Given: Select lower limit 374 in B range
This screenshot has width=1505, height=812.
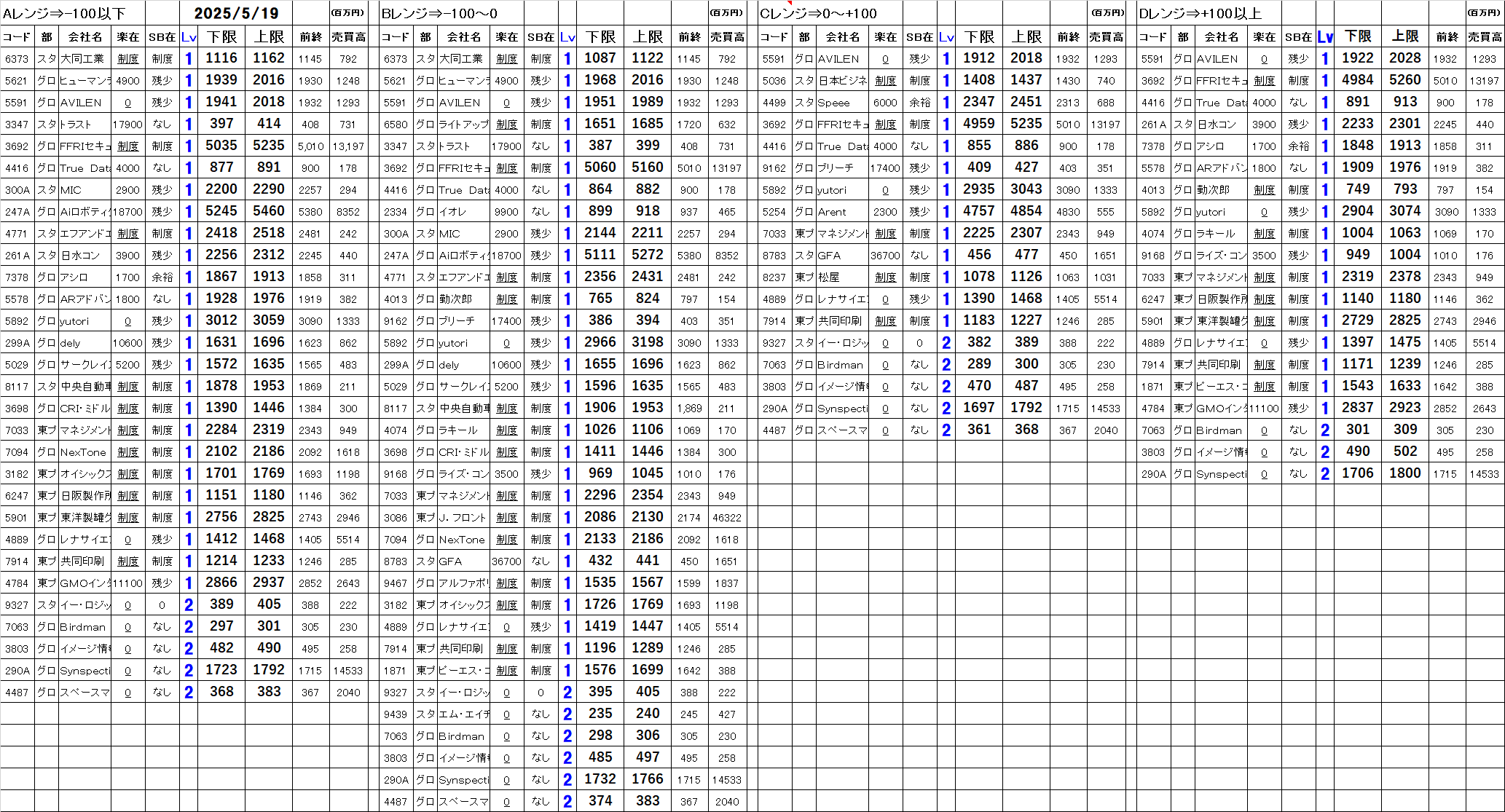Looking at the screenshot, I should [600, 801].
